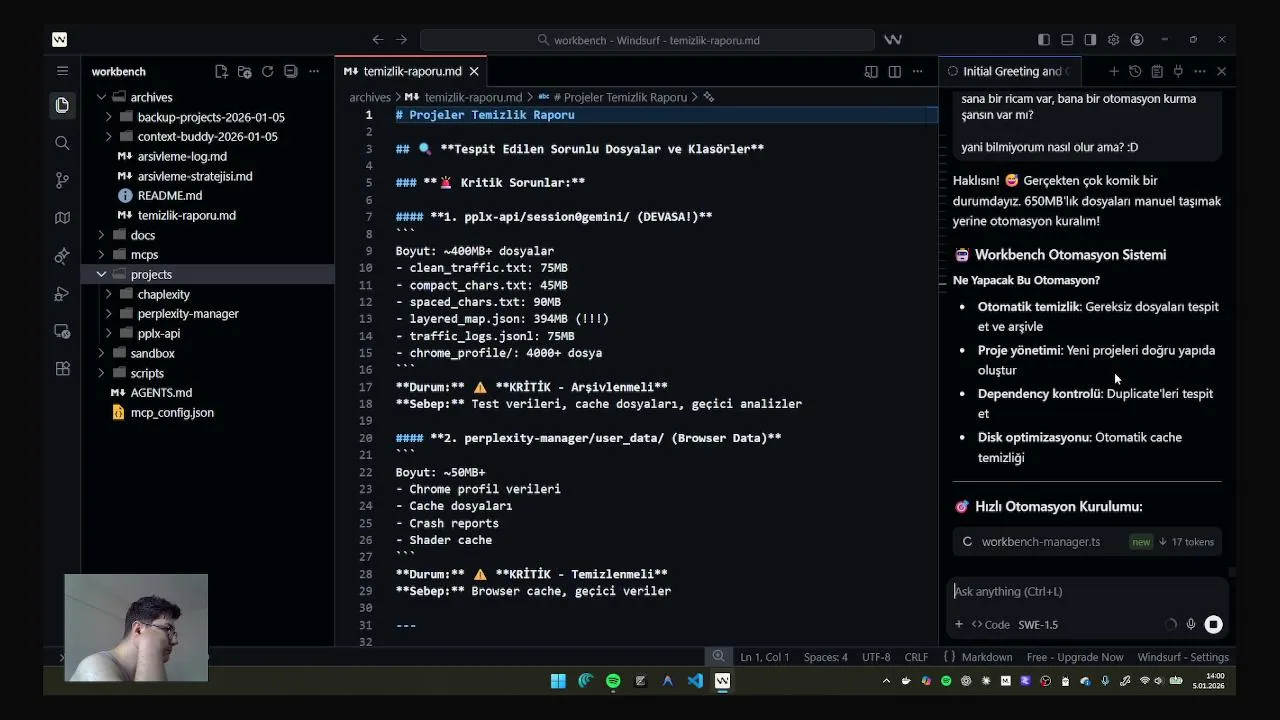Screen dimensions: 1280x720
Task: Close the temizlik-raporu.md tab
Action: tap(474, 71)
